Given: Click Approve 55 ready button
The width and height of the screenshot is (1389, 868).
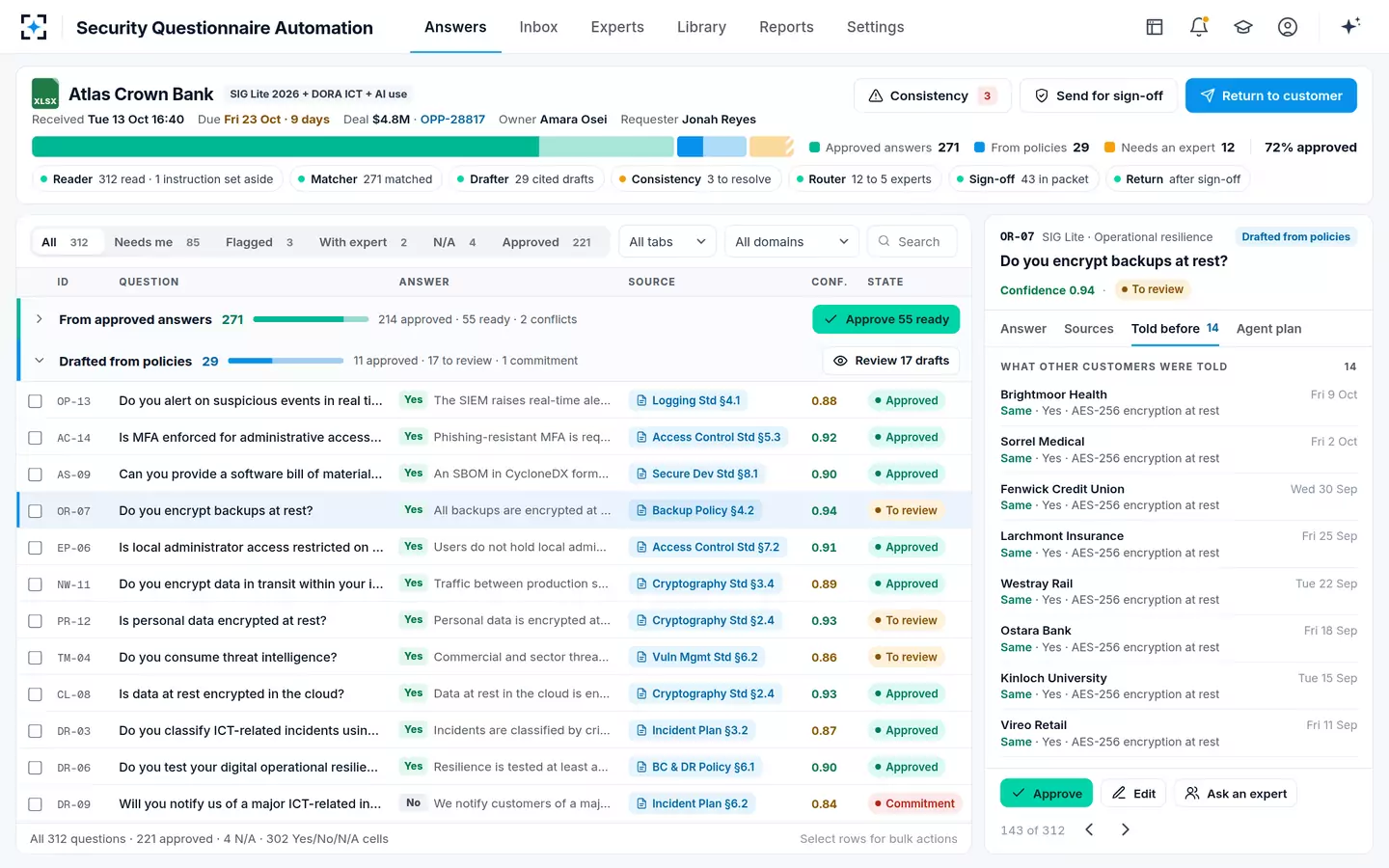Looking at the screenshot, I should pyautogui.click(x=886, y=319).
